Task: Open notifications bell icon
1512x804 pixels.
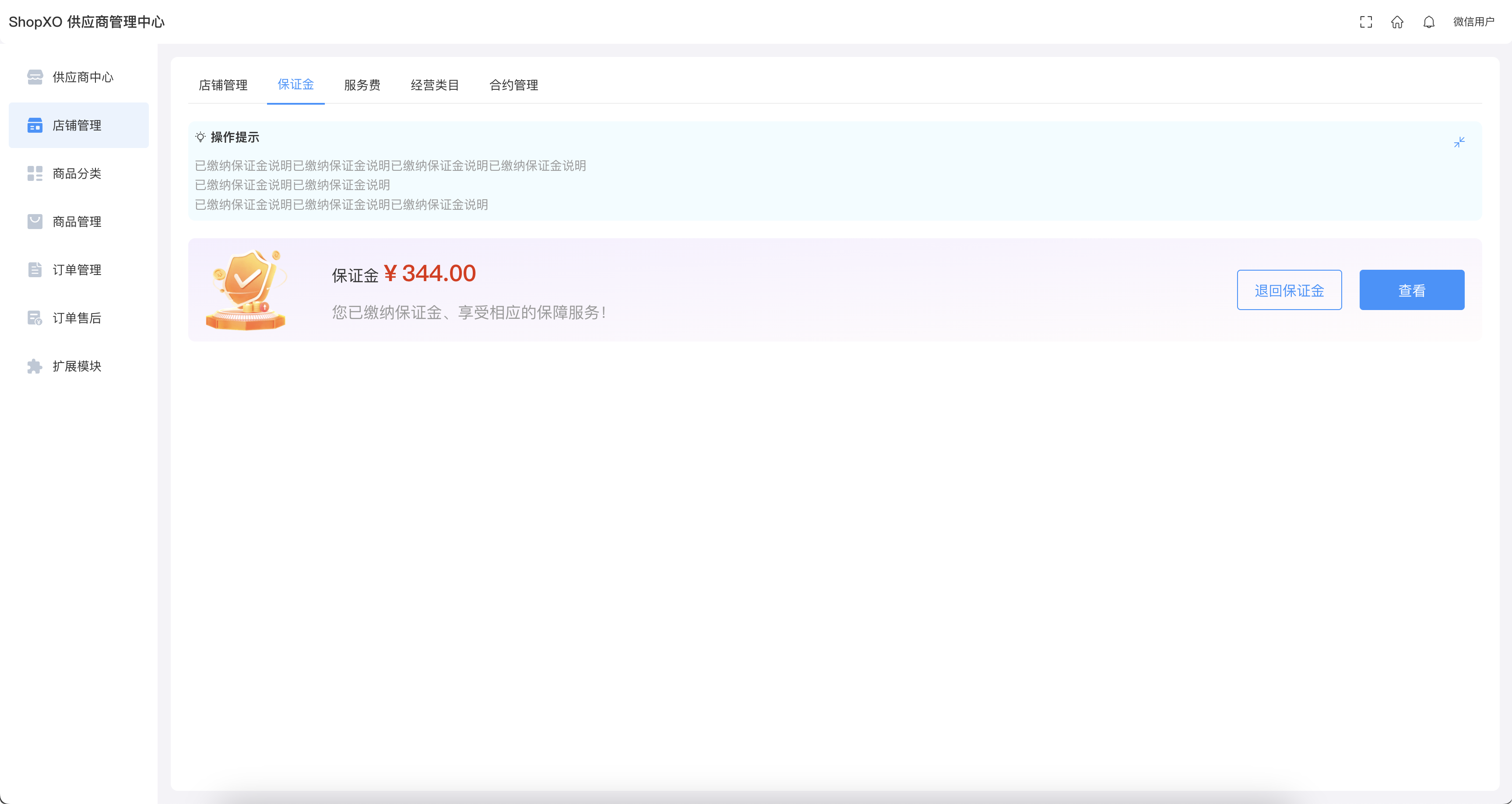Action: [x=1429, y=22]
